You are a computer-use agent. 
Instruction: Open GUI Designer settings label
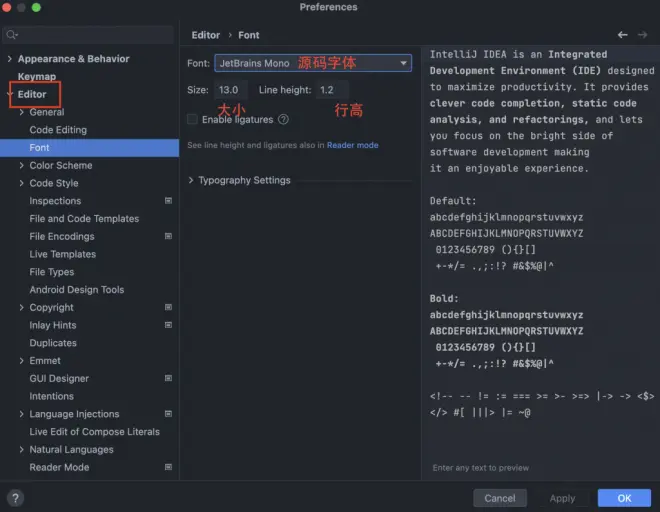coord(59,379)
